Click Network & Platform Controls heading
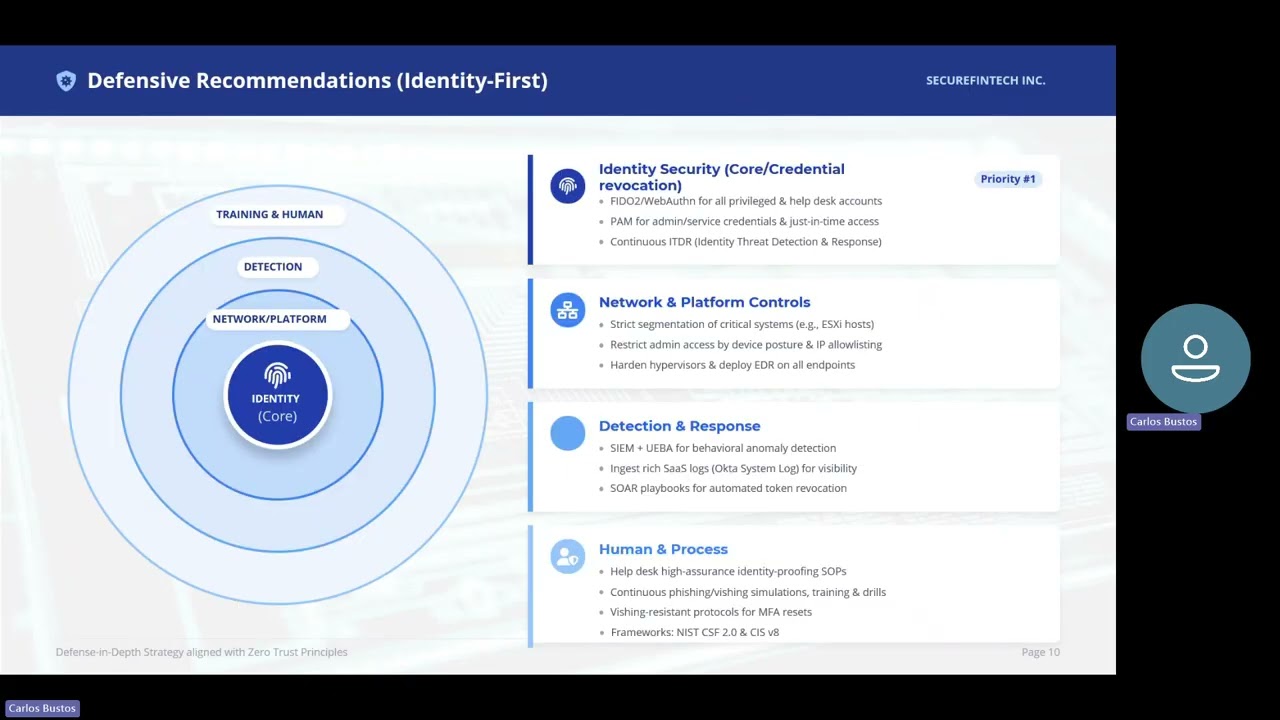Screen dimensions: 1280x720 (704, 302)
